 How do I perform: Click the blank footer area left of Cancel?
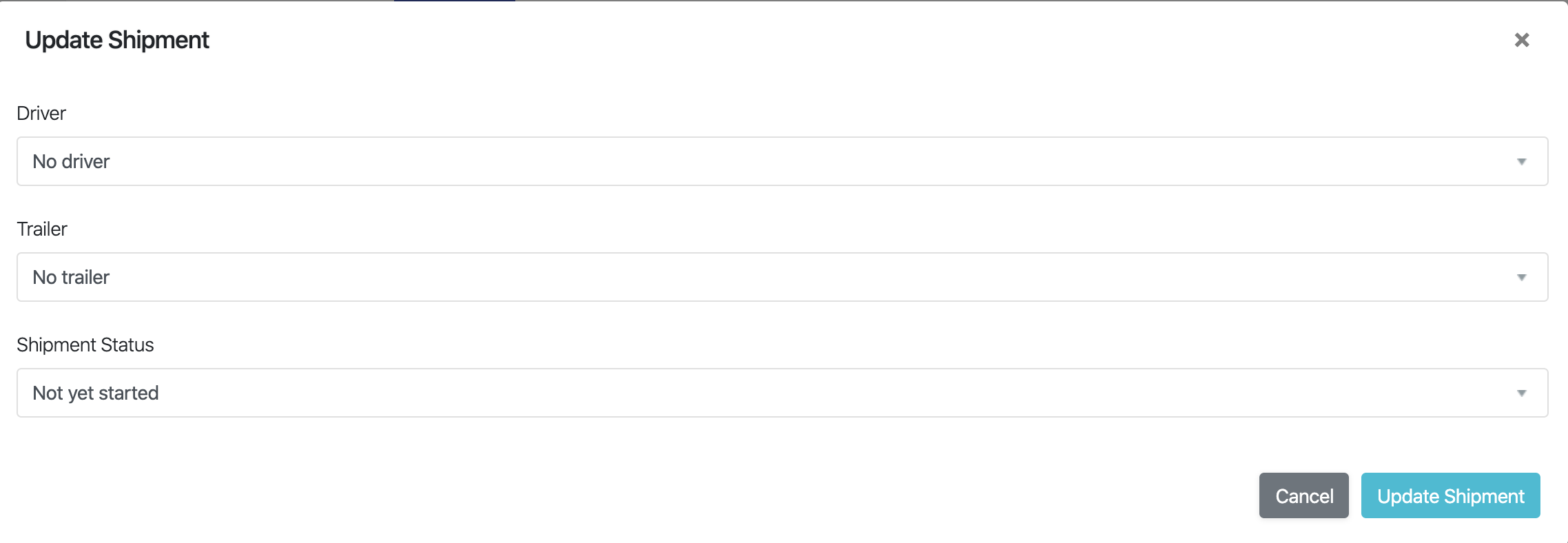point(620,495)
